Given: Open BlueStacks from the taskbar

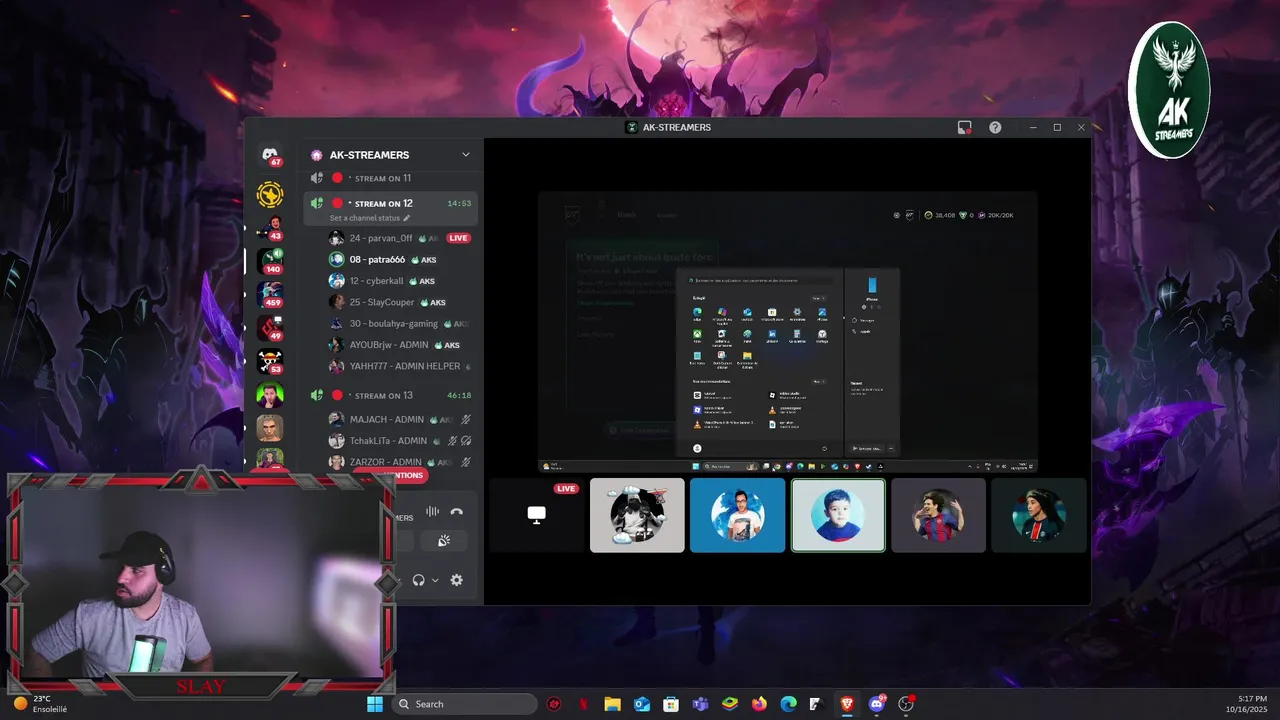Looking at the screenshot, I should pyautogui.click(x=730, y=704).
